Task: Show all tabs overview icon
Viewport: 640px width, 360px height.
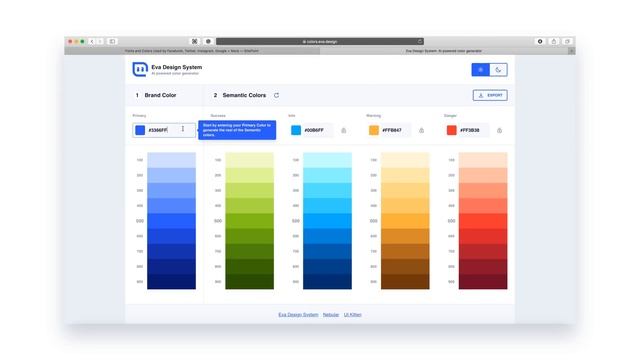Action: 567,41
